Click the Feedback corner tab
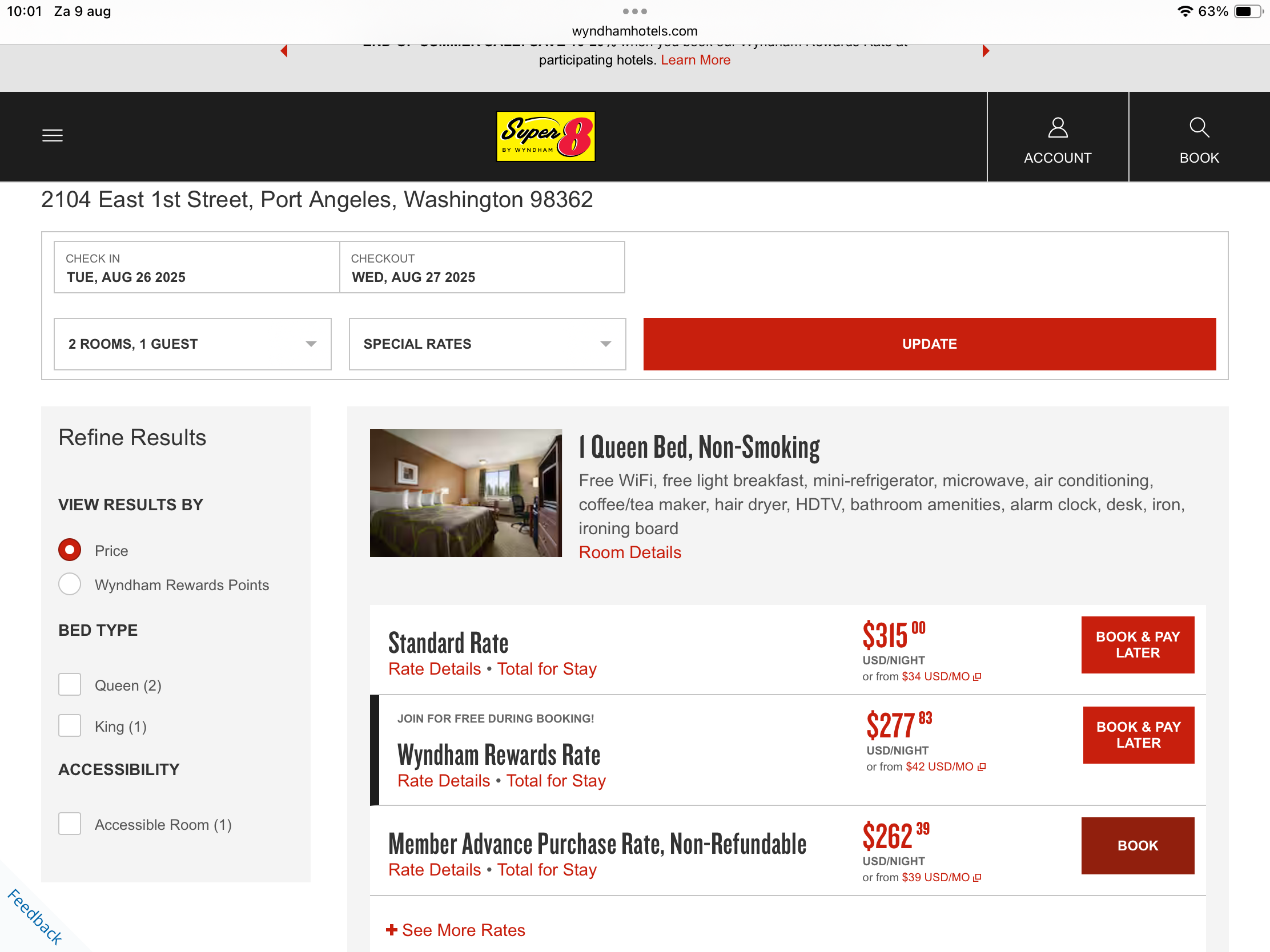 point(33,918)
